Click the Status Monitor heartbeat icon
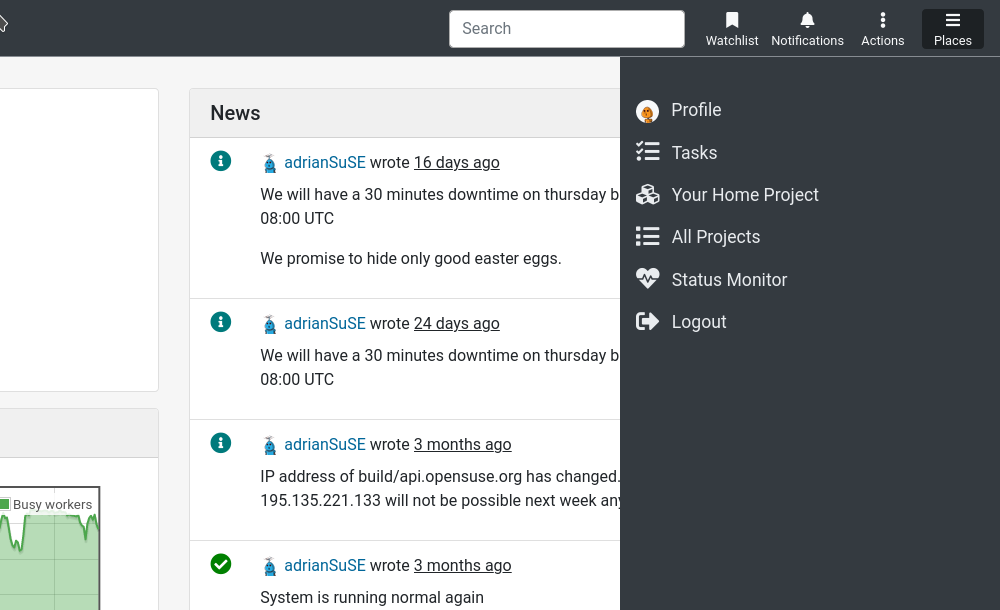1000x610 pixels. point(647,279)
